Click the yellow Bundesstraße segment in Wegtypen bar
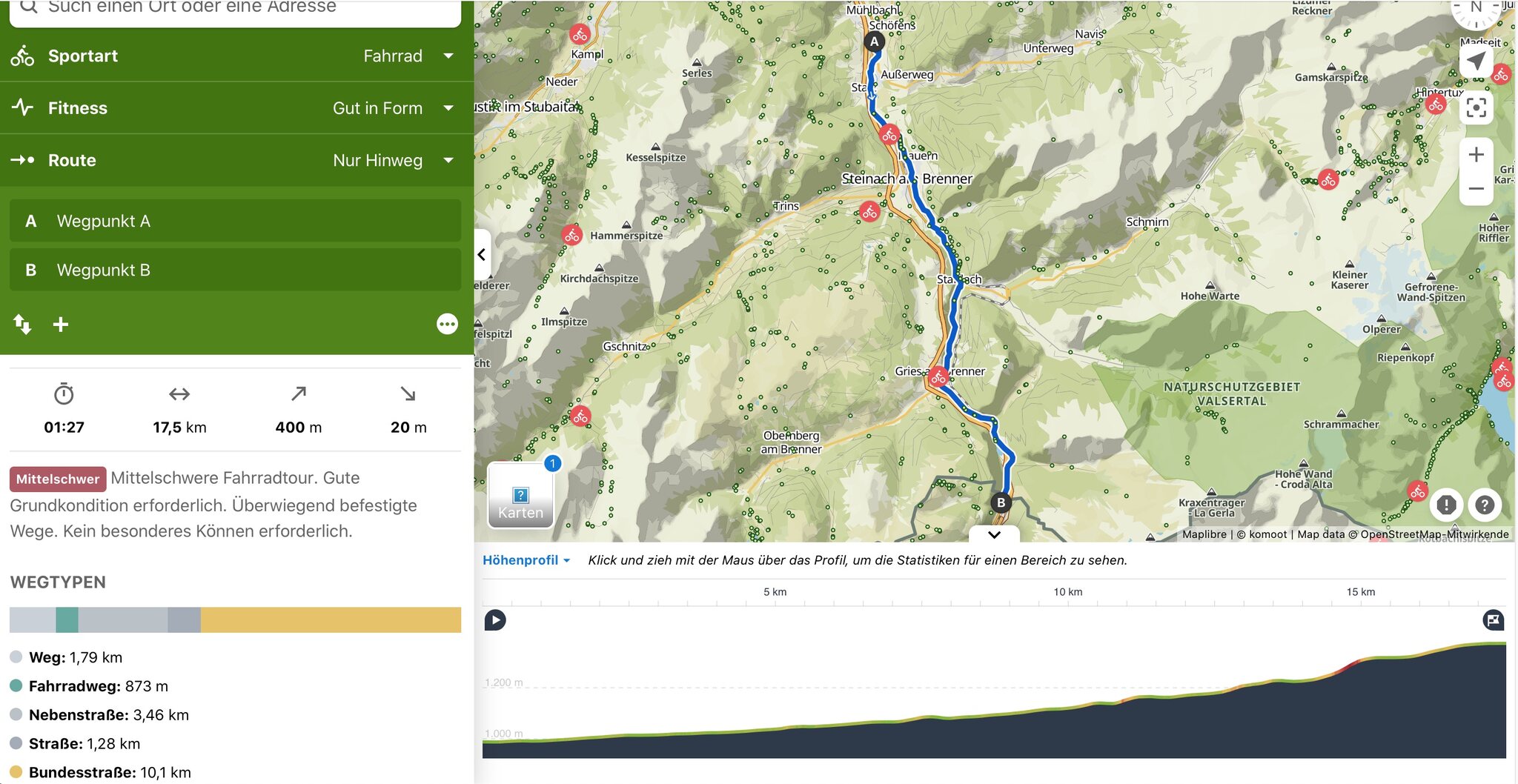This screenshot has width=1518, height=784. 331,619
